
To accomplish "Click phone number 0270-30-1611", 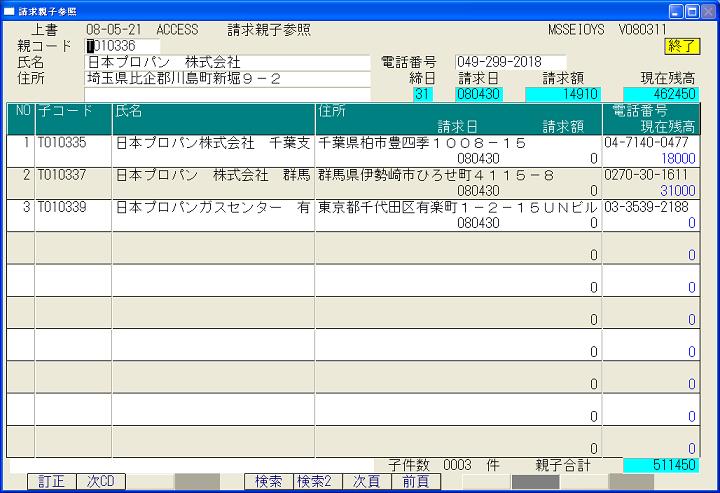I will (x=646, y=175).
